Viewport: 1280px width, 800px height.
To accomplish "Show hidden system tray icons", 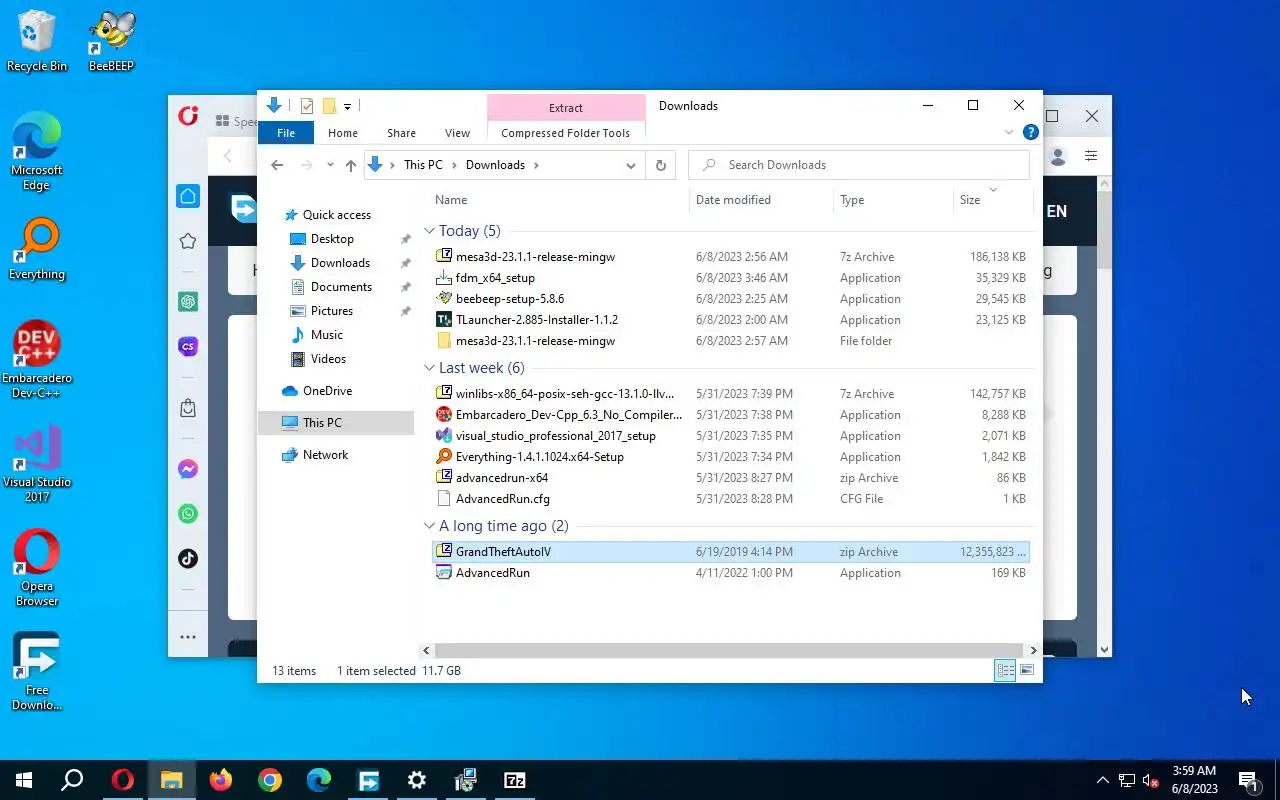I will click(1102, 780).
